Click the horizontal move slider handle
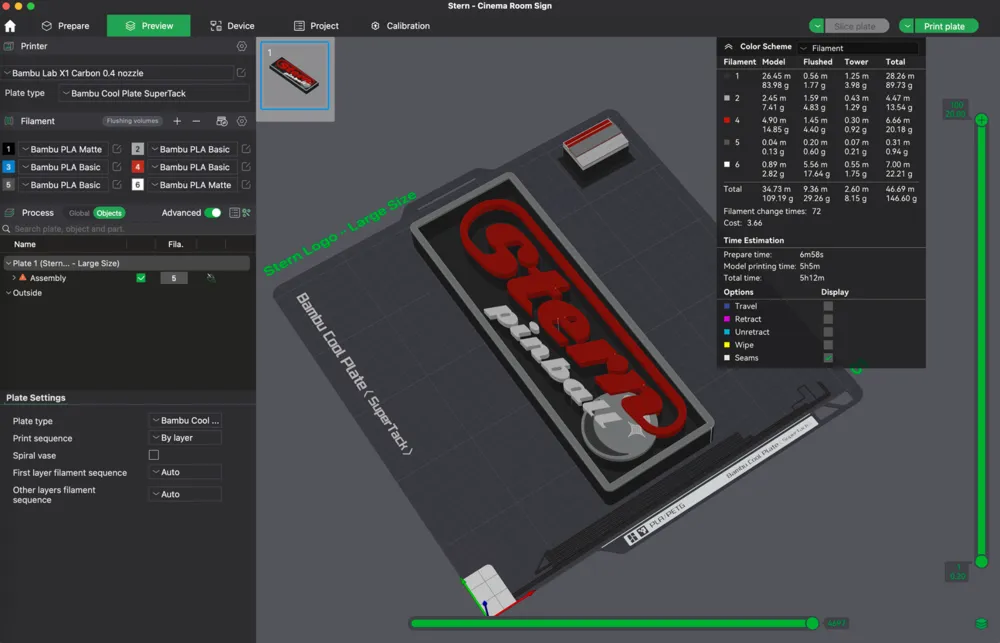The image size is (1000, 643). pos(812,623)
